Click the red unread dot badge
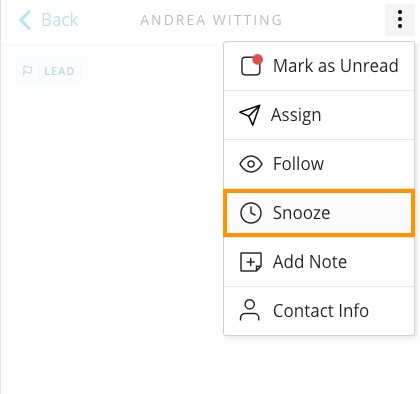Viewport: 420px width, 394px height. click(x=257, y=60)
